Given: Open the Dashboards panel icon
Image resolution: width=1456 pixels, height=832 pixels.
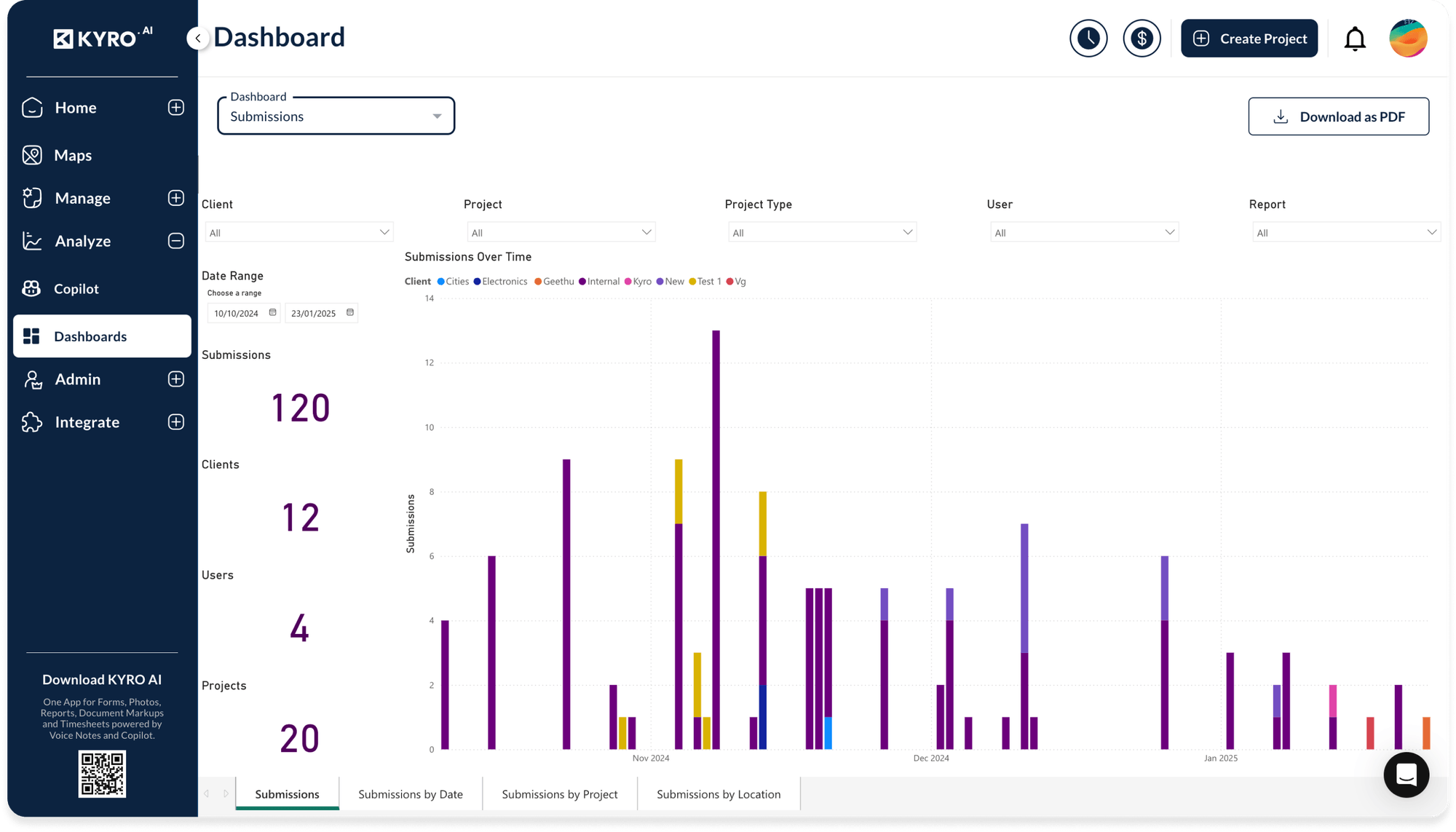Looking at the screenshot, I should click(x=31, y=336).
